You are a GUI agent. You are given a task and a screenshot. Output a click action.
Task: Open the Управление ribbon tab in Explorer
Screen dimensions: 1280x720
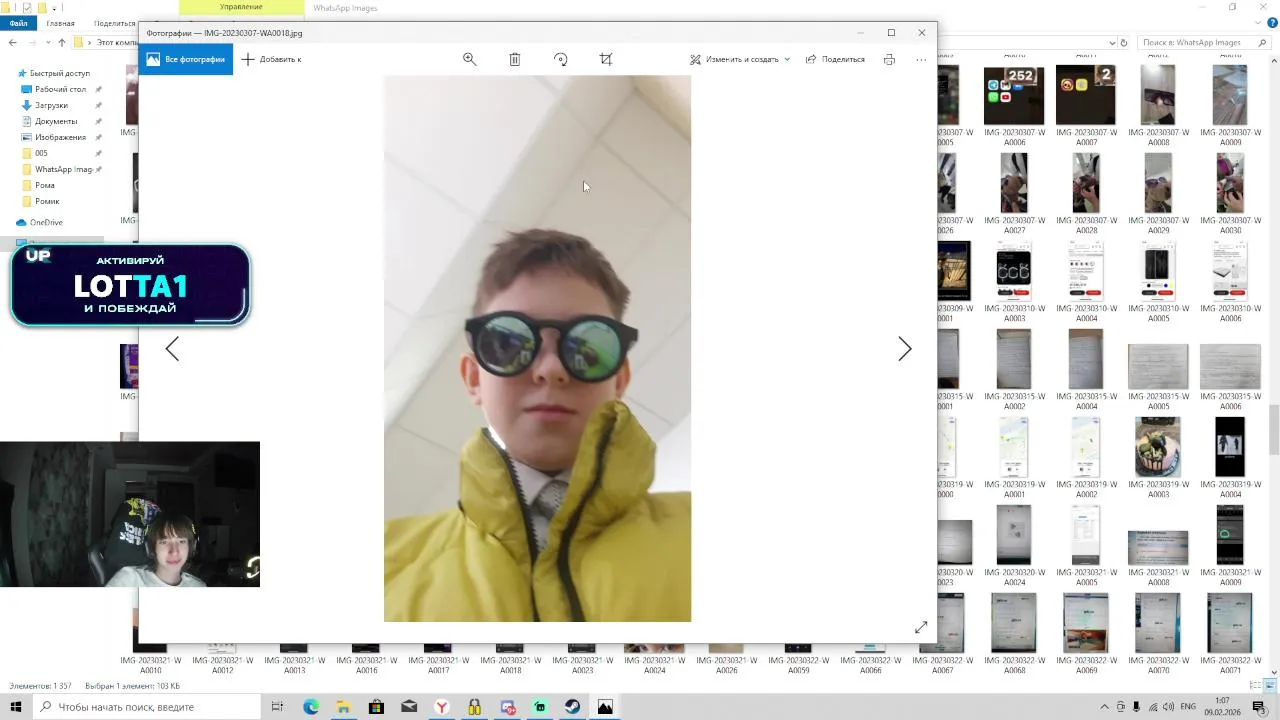pos(241,7)
